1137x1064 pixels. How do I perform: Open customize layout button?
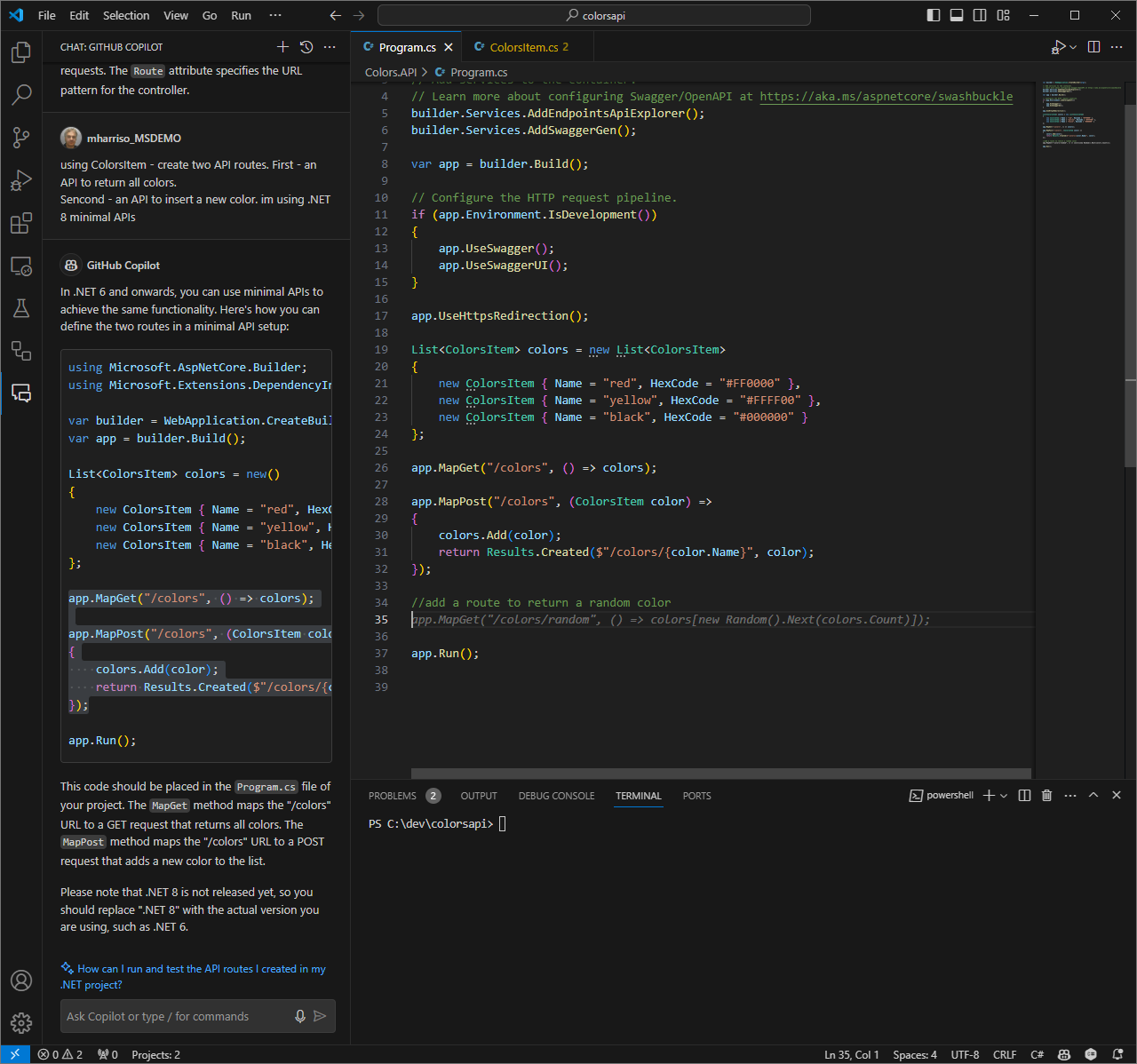1003,15
